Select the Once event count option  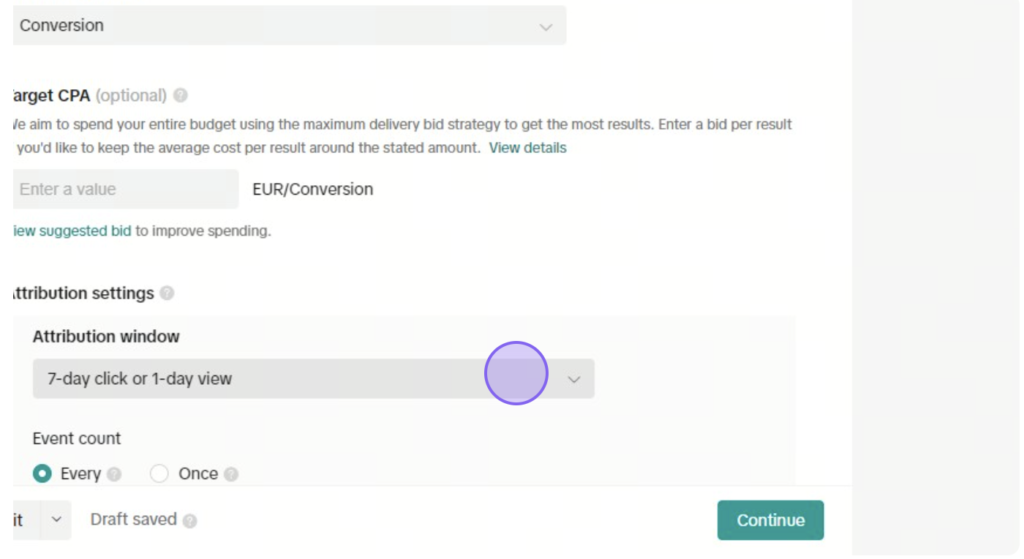159,473
